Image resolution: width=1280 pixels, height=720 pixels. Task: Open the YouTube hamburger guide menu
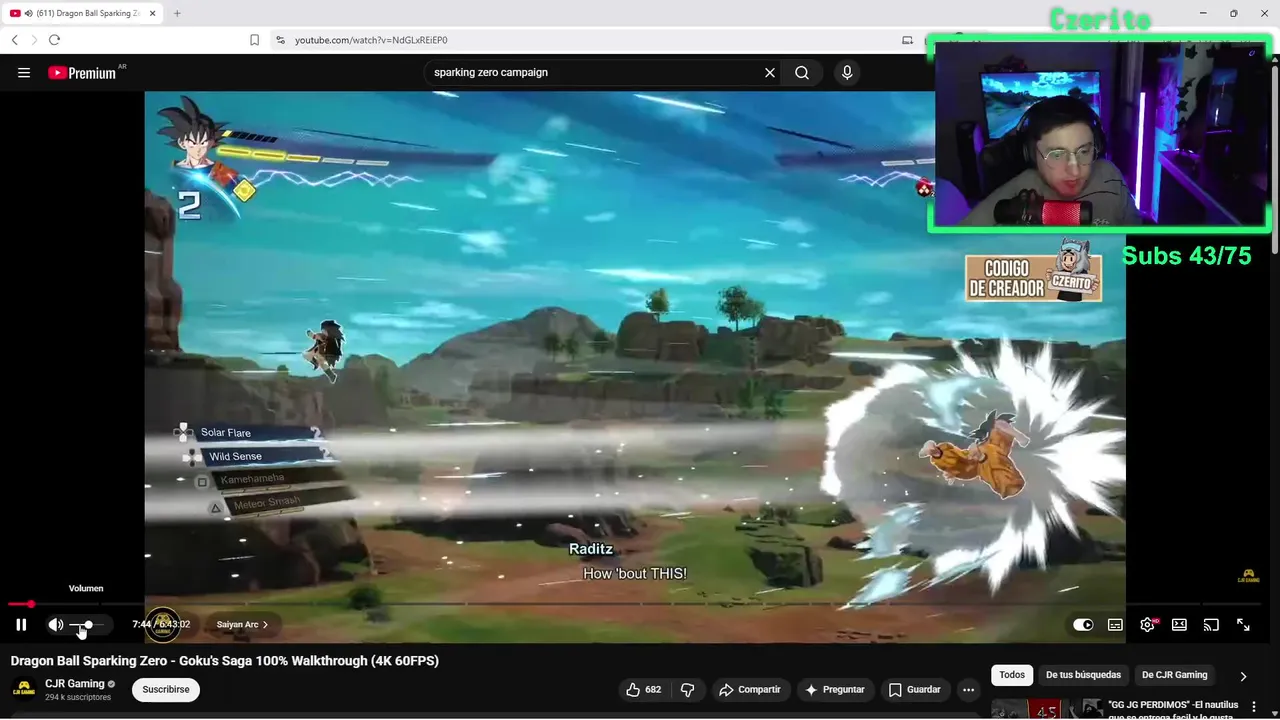pos(24,73)
